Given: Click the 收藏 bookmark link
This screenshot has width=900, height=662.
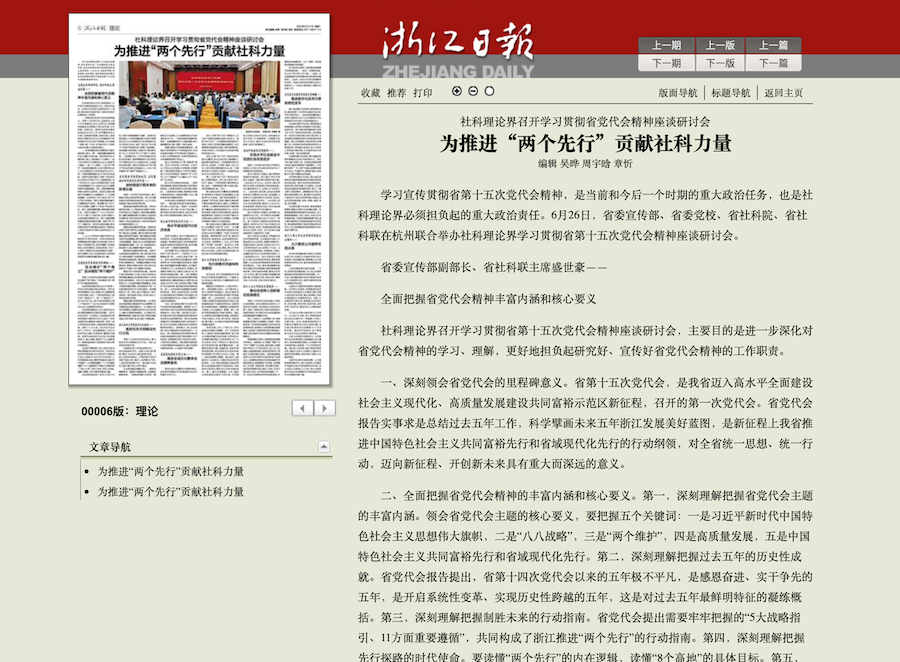Looking at the screenshot, I should pyautogui.click(x=370, y=93).
